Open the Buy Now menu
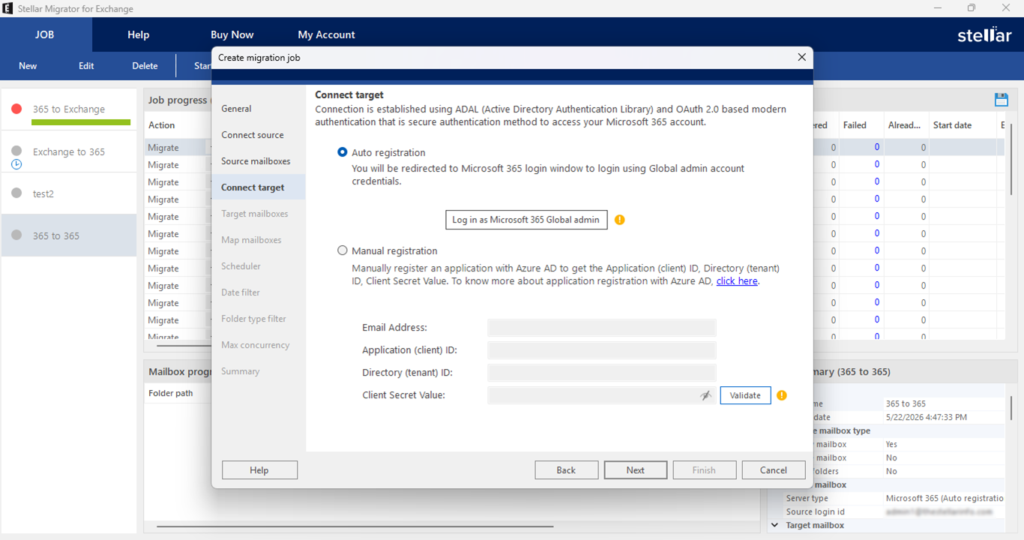This screenshot has height=540, width=1024. tap(232, 35)
